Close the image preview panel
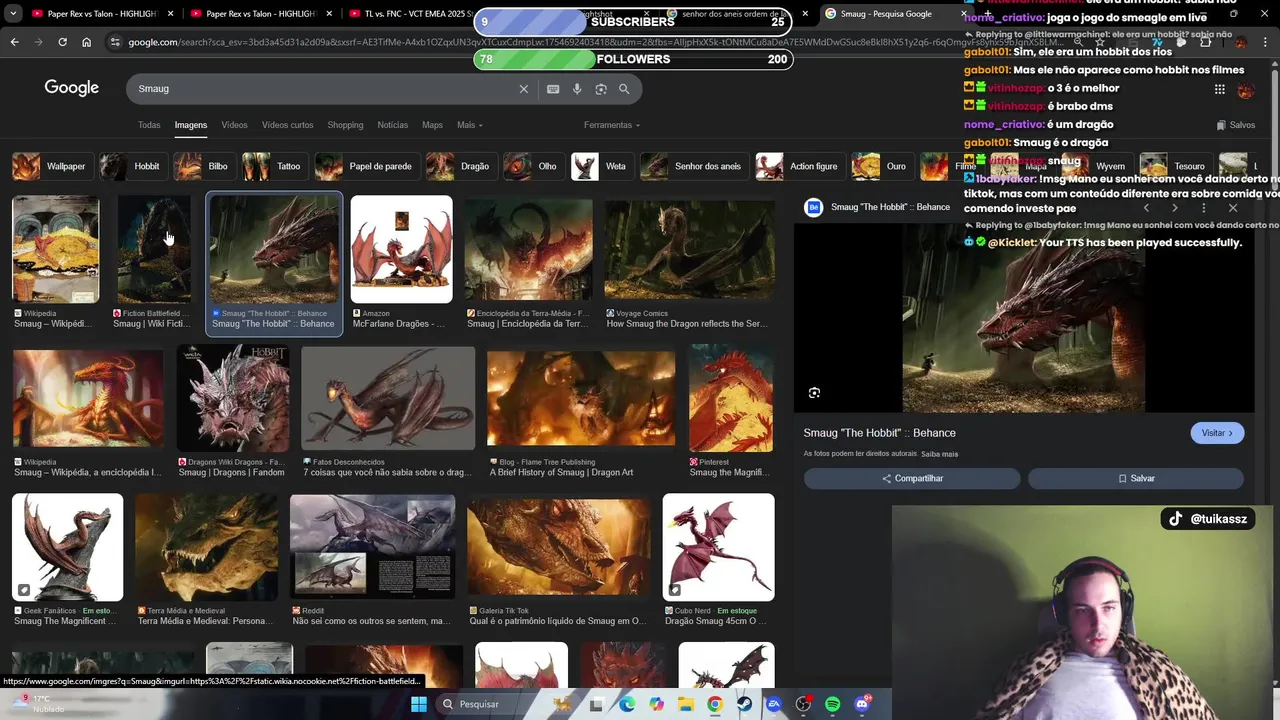The height and width of the screenshot is (720, 1280). [x=1233, y=208]
